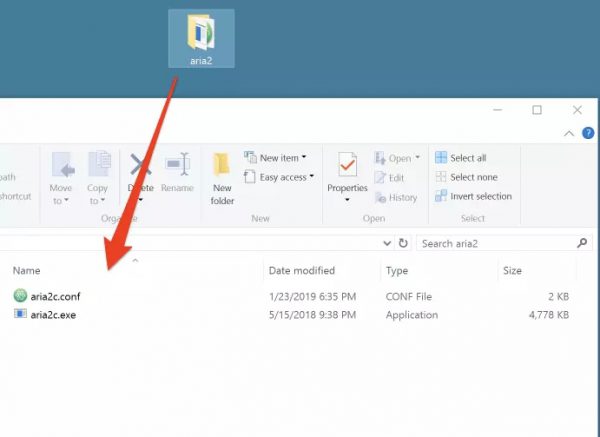Open the Help question mark icon
The image size is (600, 437).
tap(588, 133)
